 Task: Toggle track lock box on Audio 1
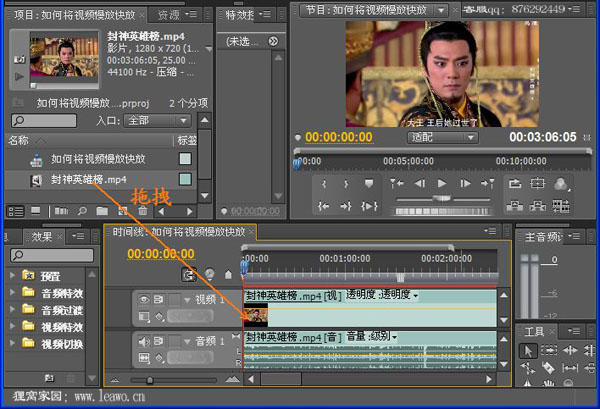[x=174, y=341]
